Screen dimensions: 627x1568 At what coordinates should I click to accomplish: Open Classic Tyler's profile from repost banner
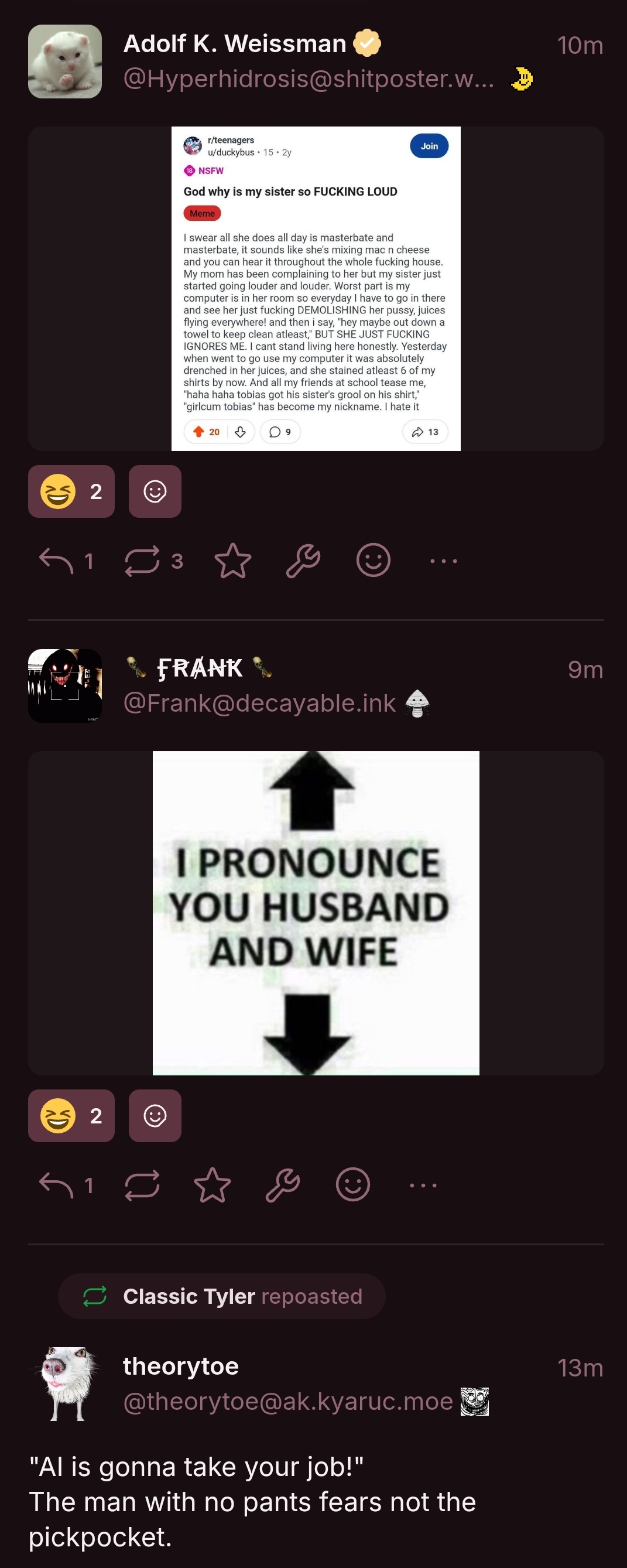click(189, 1296)
